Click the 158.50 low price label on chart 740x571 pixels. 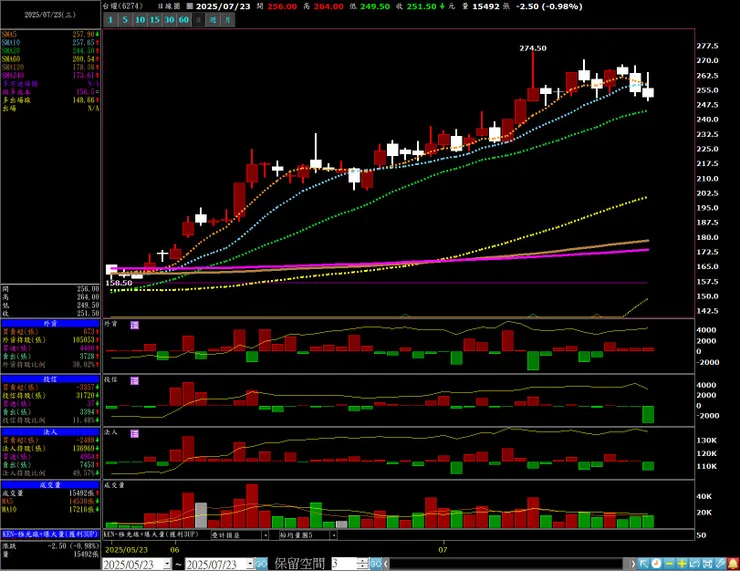tap(118, 283)
